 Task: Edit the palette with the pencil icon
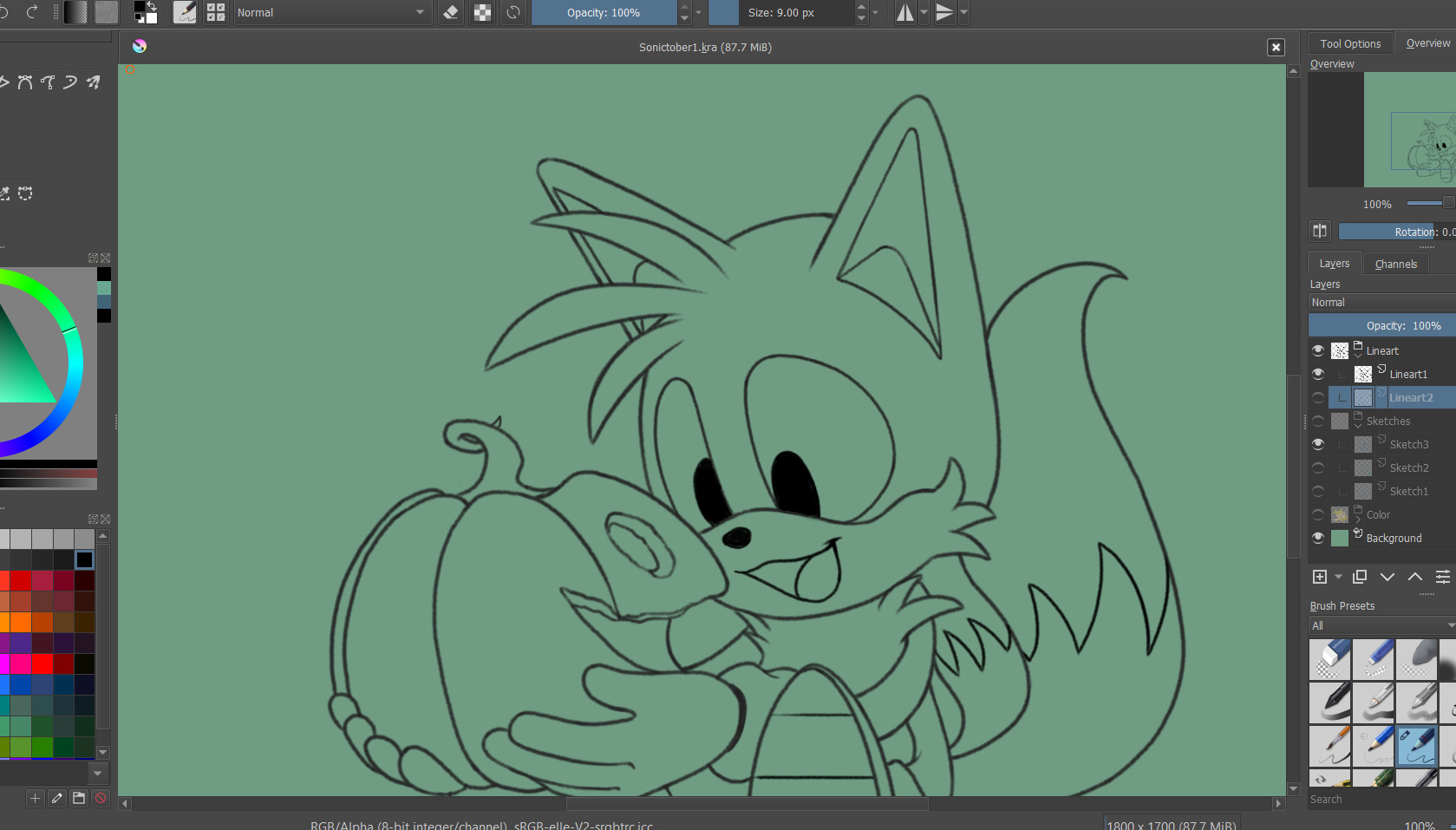[x=56, y=798]
